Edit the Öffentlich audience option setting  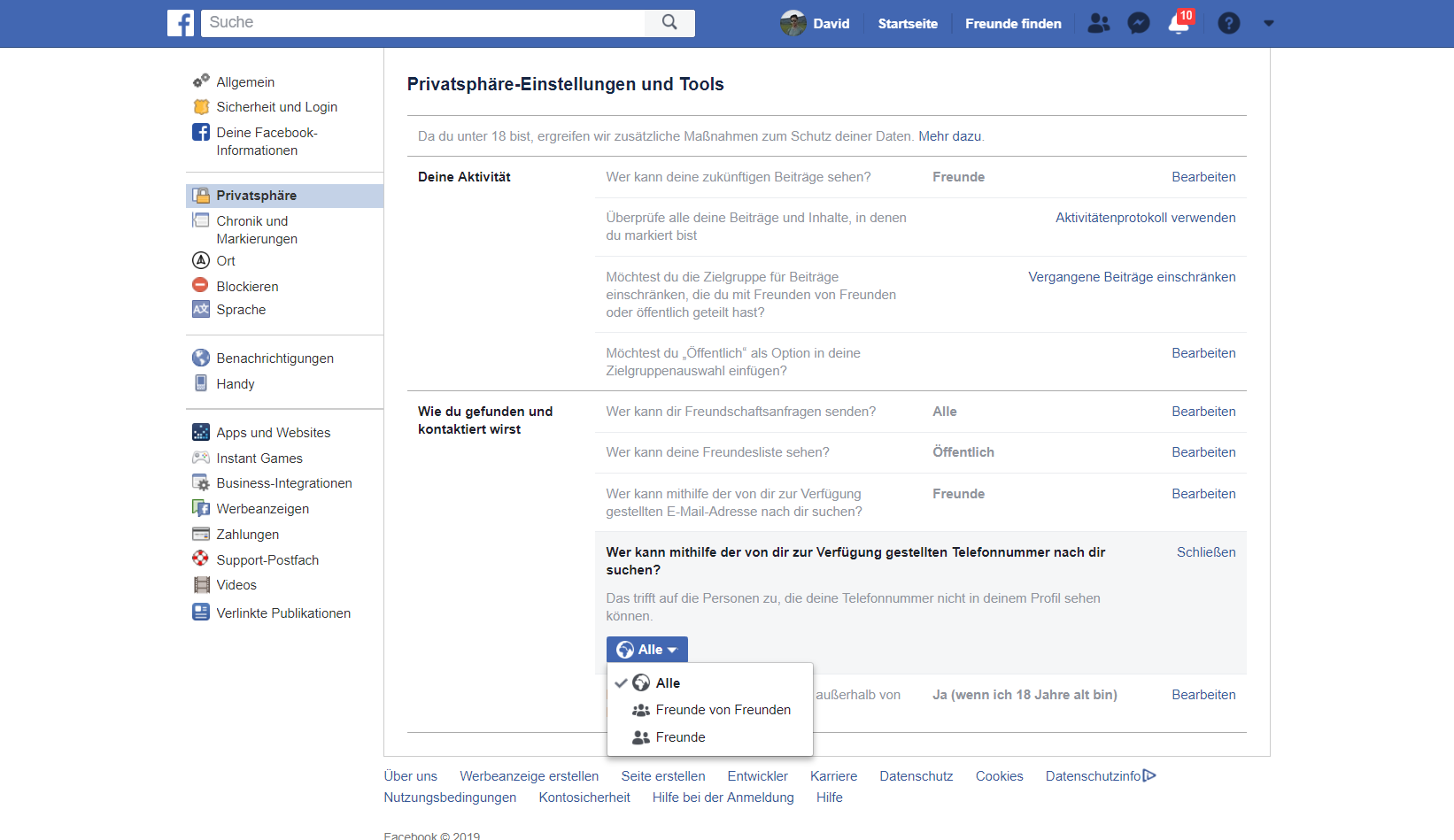(1203, 353)
